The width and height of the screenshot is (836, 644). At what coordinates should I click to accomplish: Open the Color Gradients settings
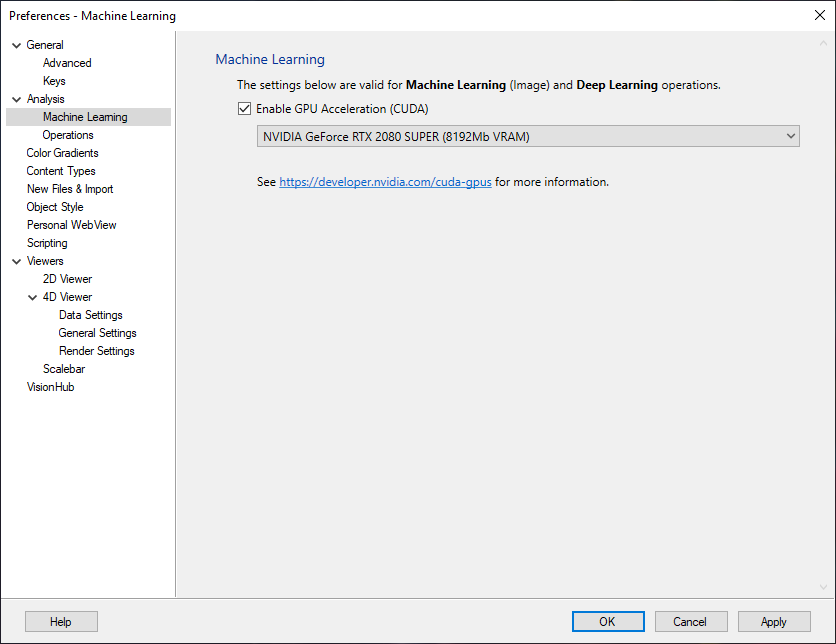(62, 152)
